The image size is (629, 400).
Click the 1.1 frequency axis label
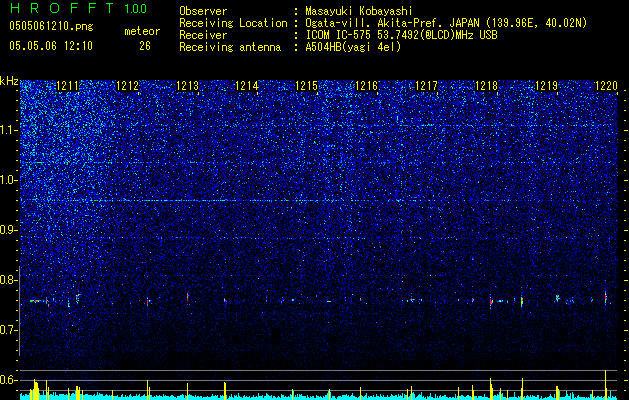click(x=9, y=130)
